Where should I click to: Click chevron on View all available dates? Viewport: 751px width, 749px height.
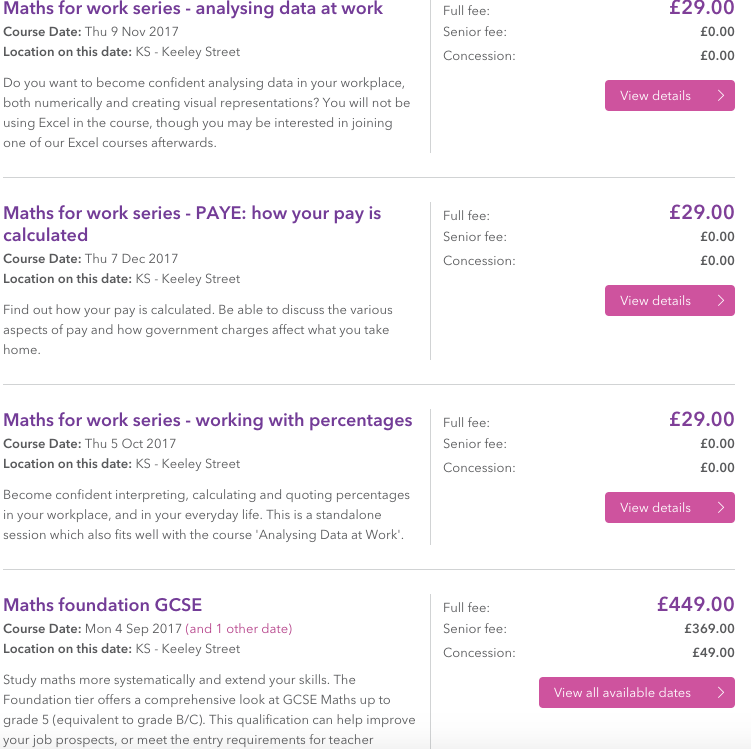click(721, 693)
